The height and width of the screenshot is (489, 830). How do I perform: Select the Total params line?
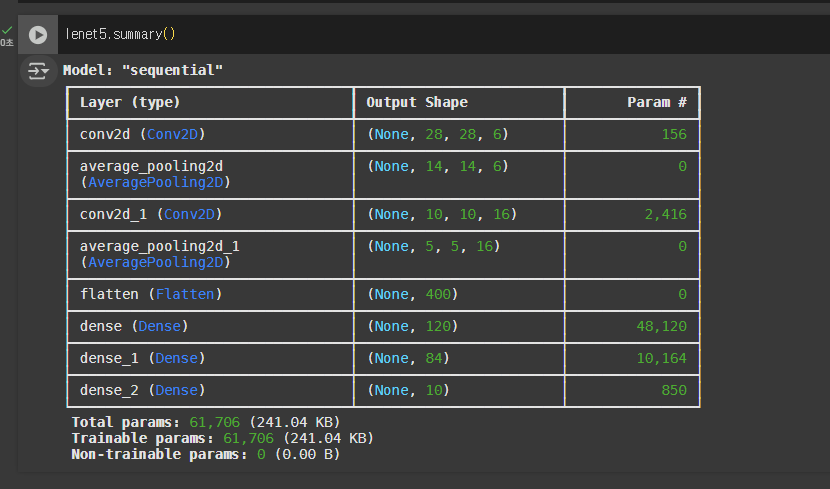206,422
